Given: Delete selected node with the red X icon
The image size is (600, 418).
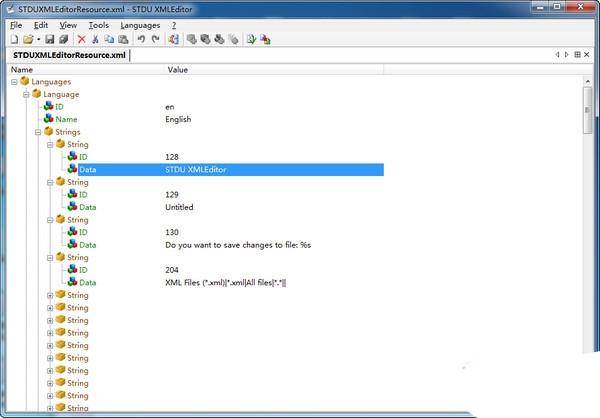Looking at the screenshot, I should [x=82, y=39].
